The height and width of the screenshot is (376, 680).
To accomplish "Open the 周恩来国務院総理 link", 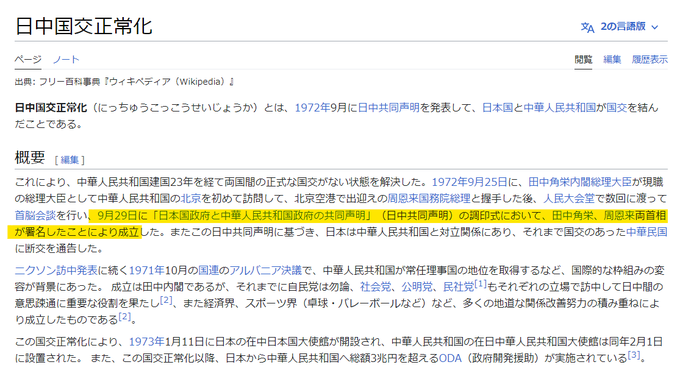I will (429, 199).
